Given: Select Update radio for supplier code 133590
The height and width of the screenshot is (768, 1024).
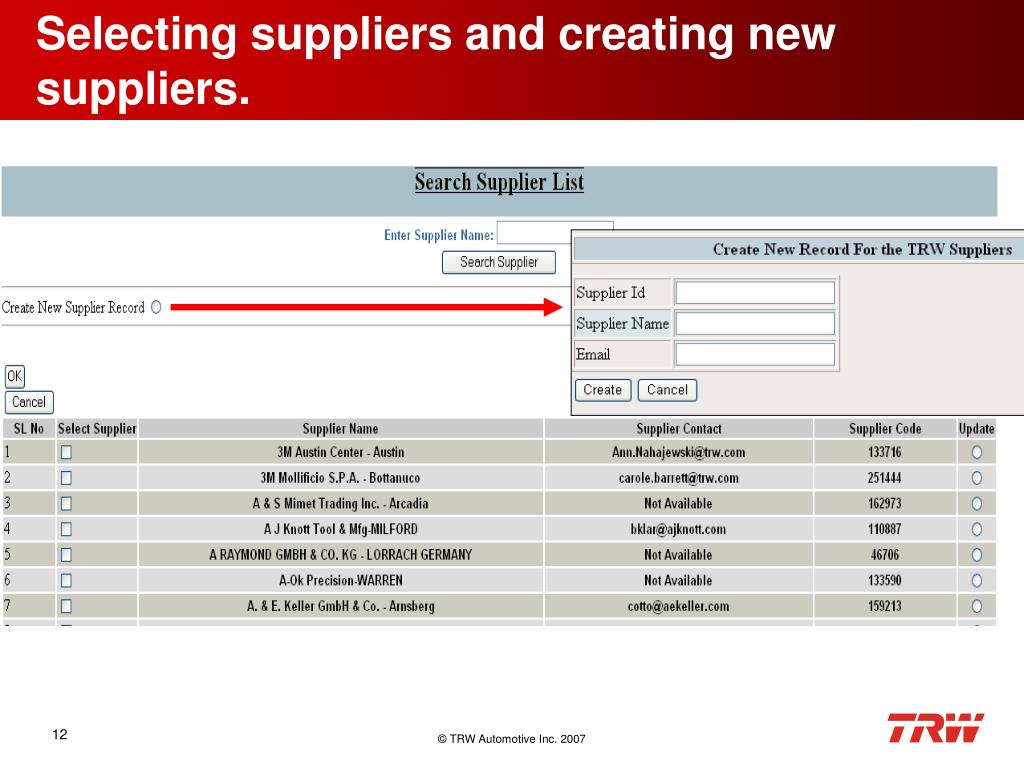Looking at the screenshot, I should click(976, 581).
